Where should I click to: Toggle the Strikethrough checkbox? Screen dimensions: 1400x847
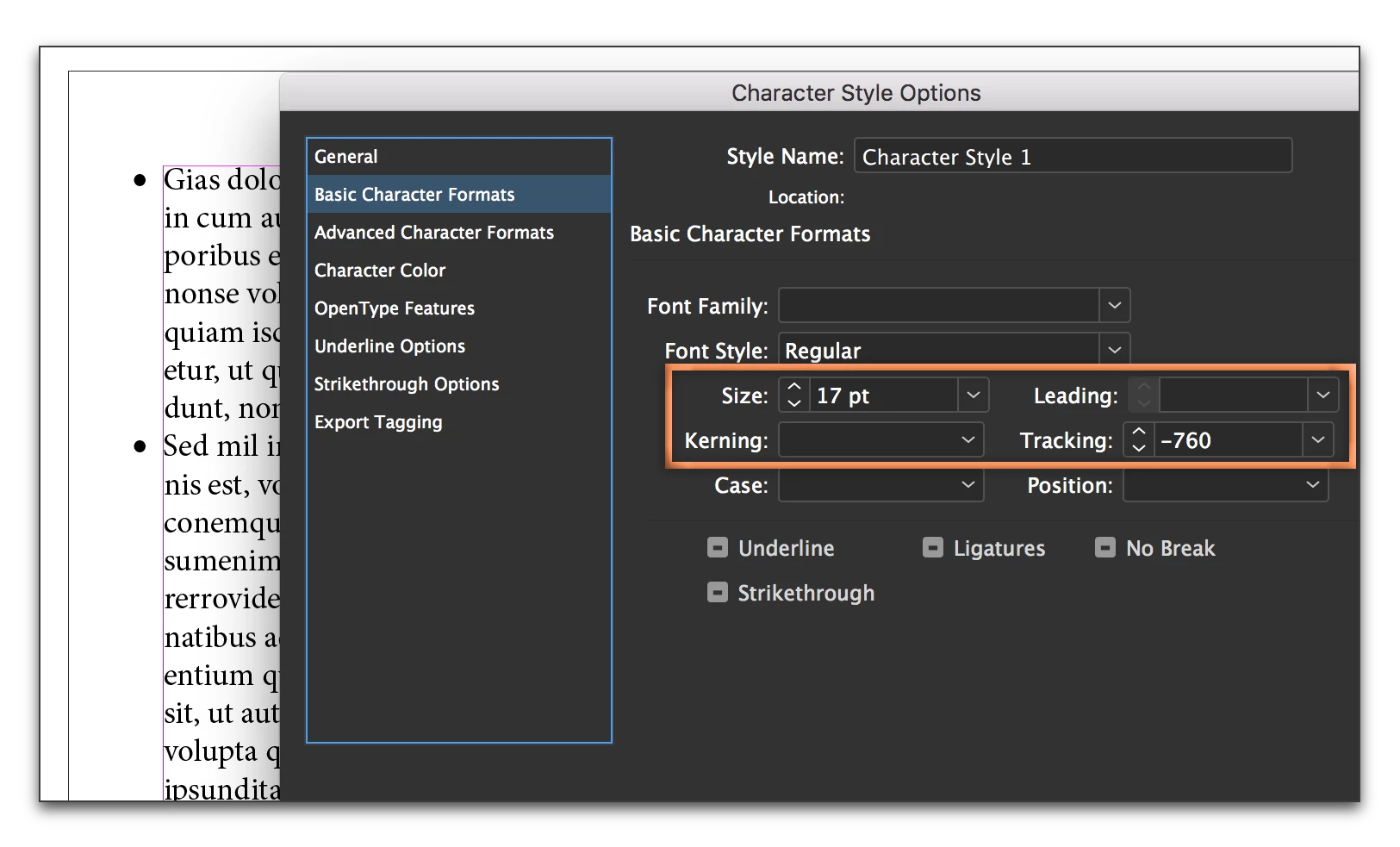click(x=718, y=593)
